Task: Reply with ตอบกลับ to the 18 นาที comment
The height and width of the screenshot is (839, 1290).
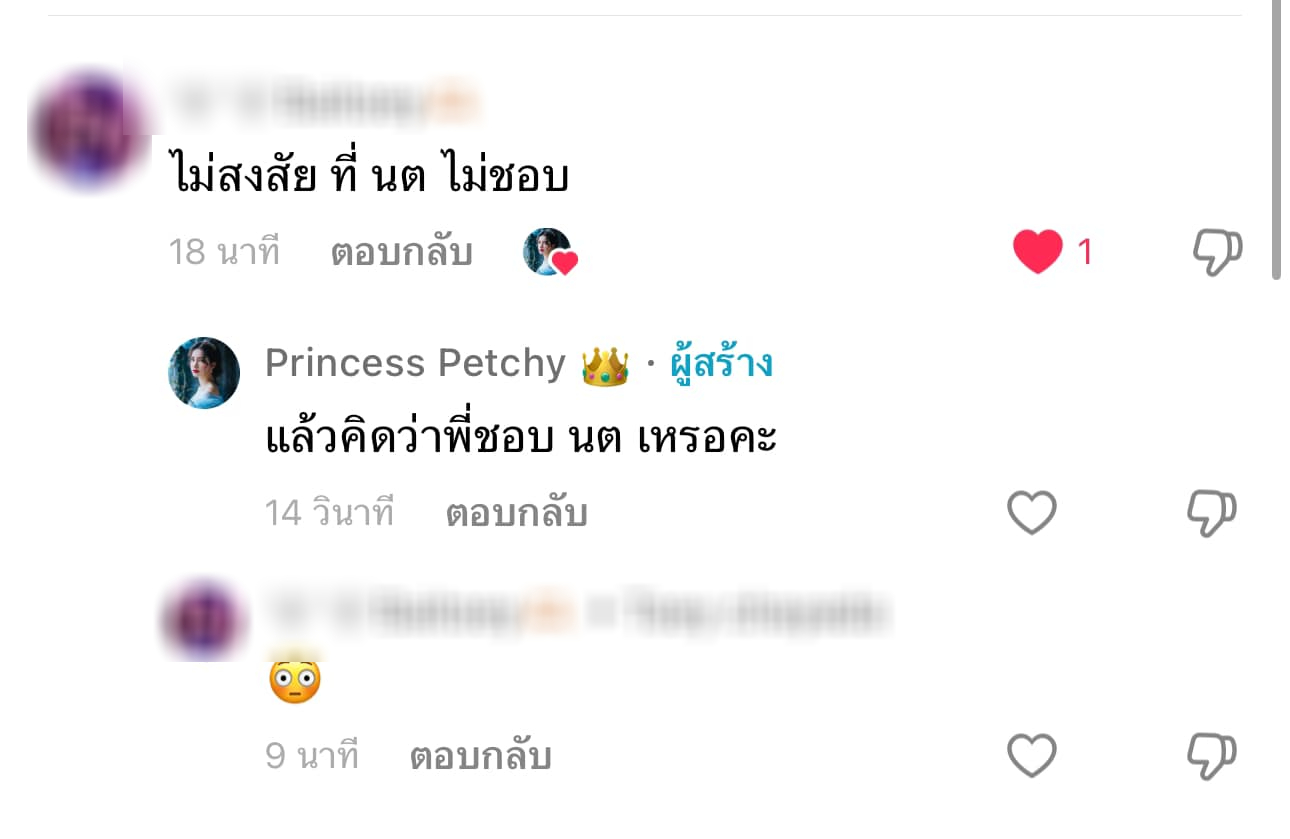Action: [401, 252]
